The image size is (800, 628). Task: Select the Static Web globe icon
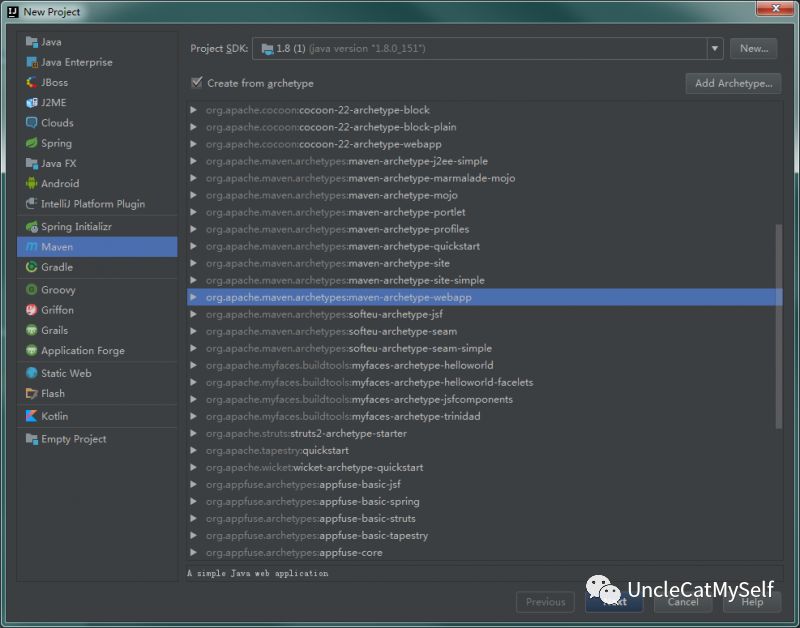(32, 373)
